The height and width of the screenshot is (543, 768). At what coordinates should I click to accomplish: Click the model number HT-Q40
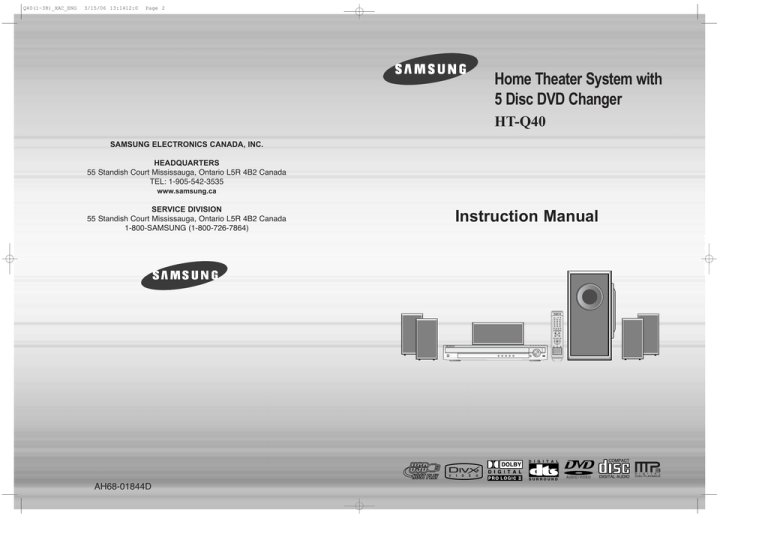[520, 121]
